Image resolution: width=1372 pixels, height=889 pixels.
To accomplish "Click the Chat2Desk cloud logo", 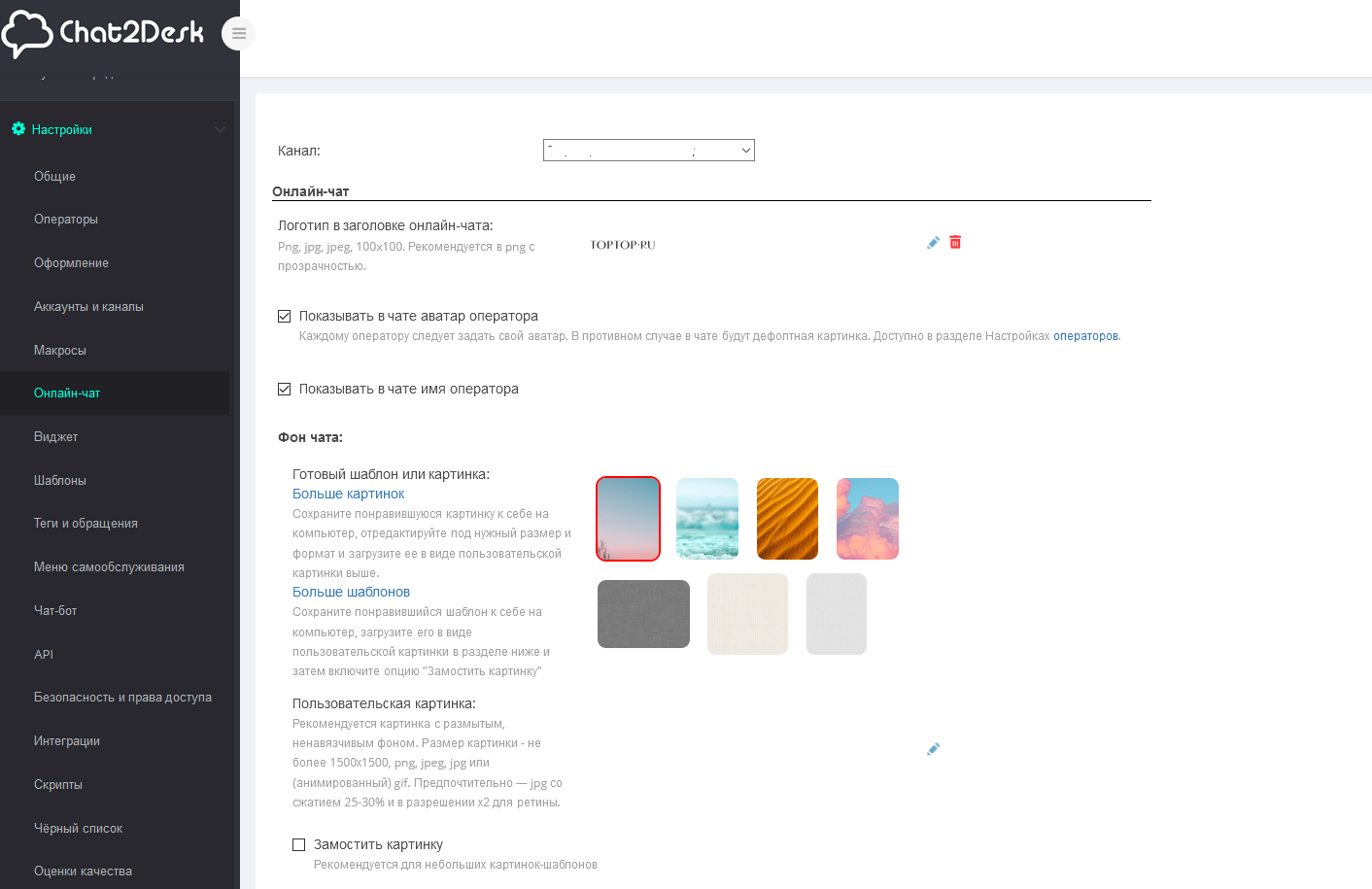I will [27, 33].
